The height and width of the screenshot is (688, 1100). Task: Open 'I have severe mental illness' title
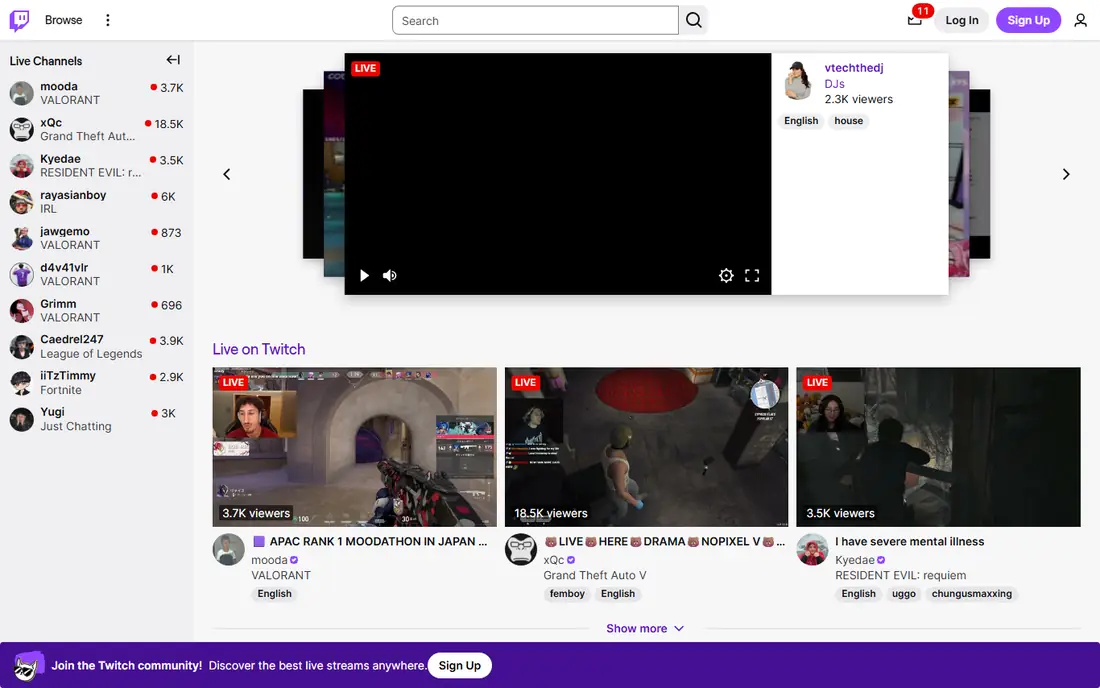click(909, 541)
